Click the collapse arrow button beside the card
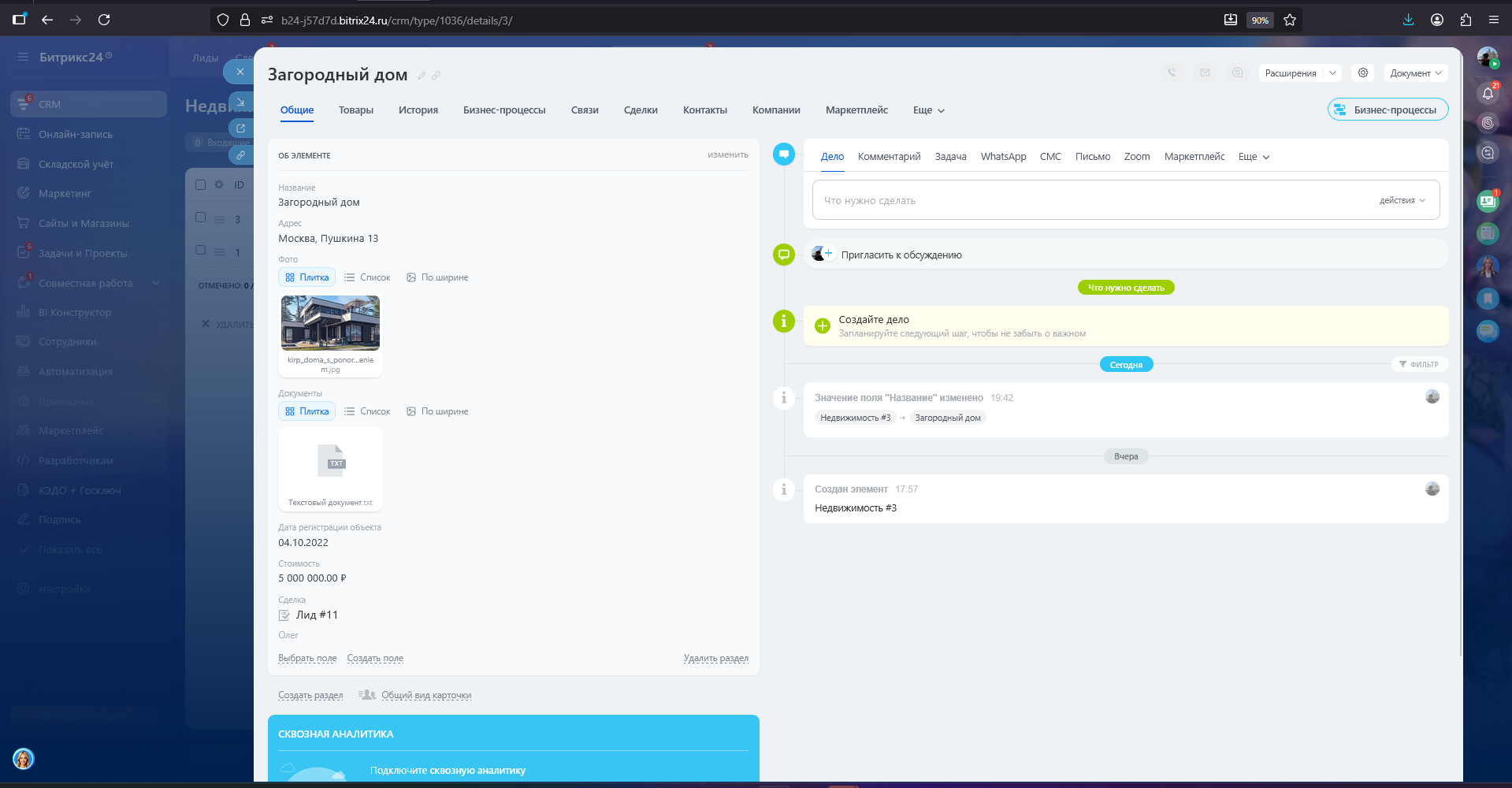 click(241, 102)
